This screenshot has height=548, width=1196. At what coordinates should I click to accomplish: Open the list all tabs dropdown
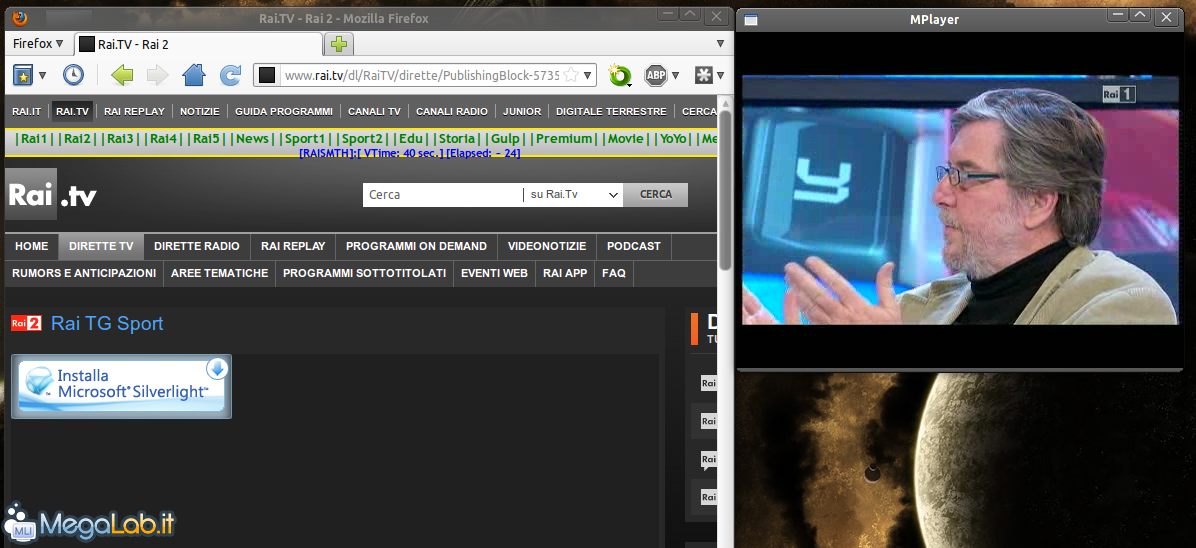pos(720,44)
